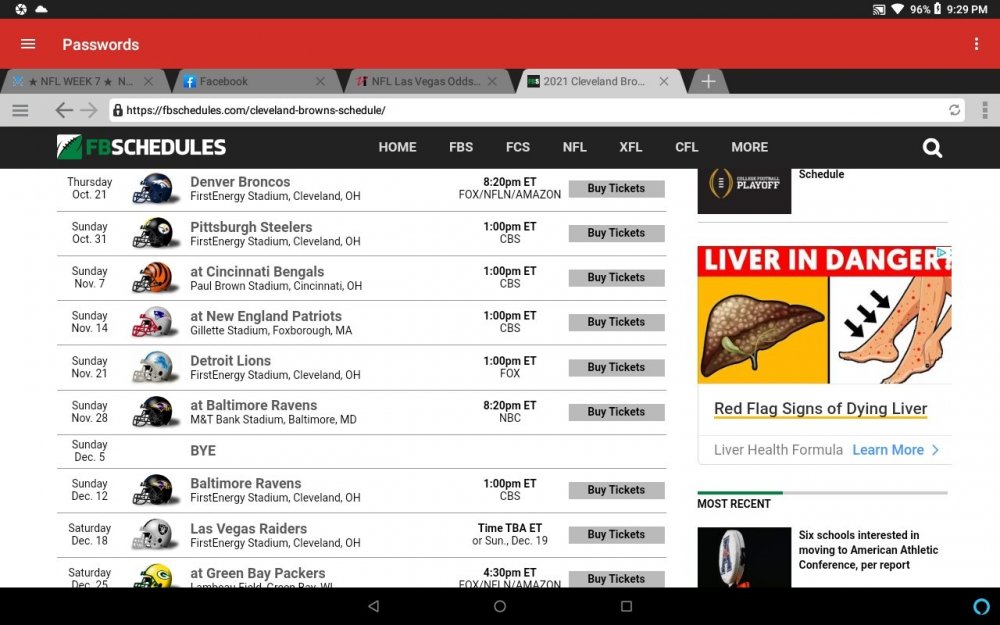Image resolution: width=1000 pixels, height=625 pixels.
Task: Buy Tickets for Pittsburgh Steelers game
Action: click(617, 233)
